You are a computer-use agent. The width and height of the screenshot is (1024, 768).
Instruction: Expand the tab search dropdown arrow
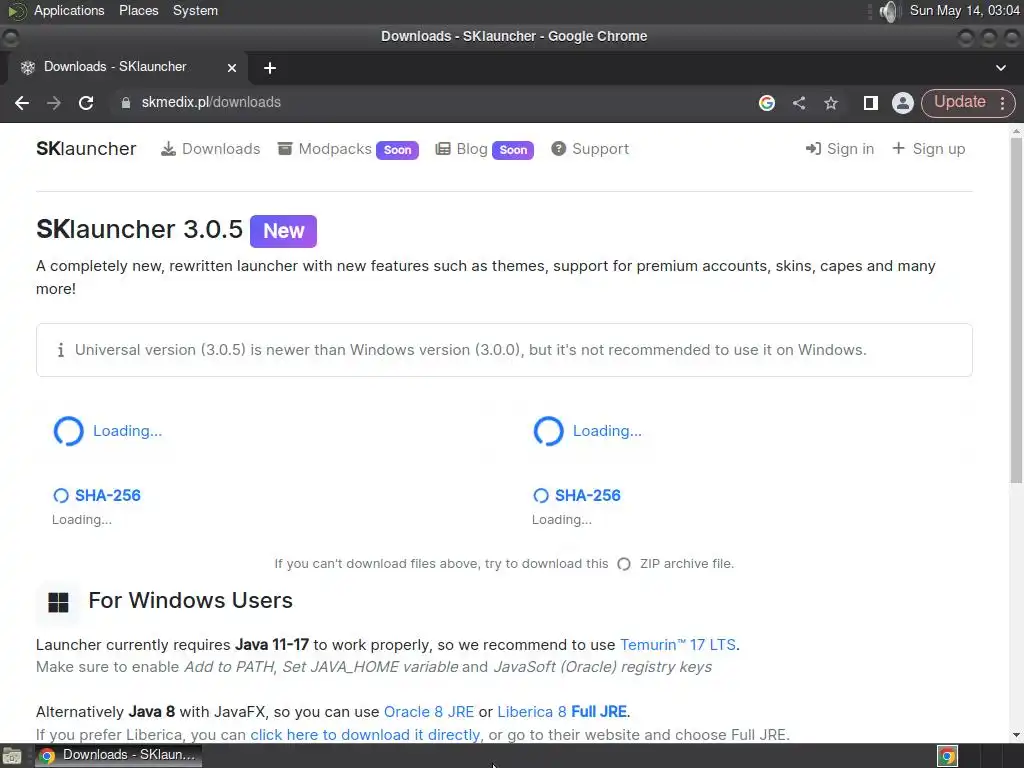[1000, 68]
